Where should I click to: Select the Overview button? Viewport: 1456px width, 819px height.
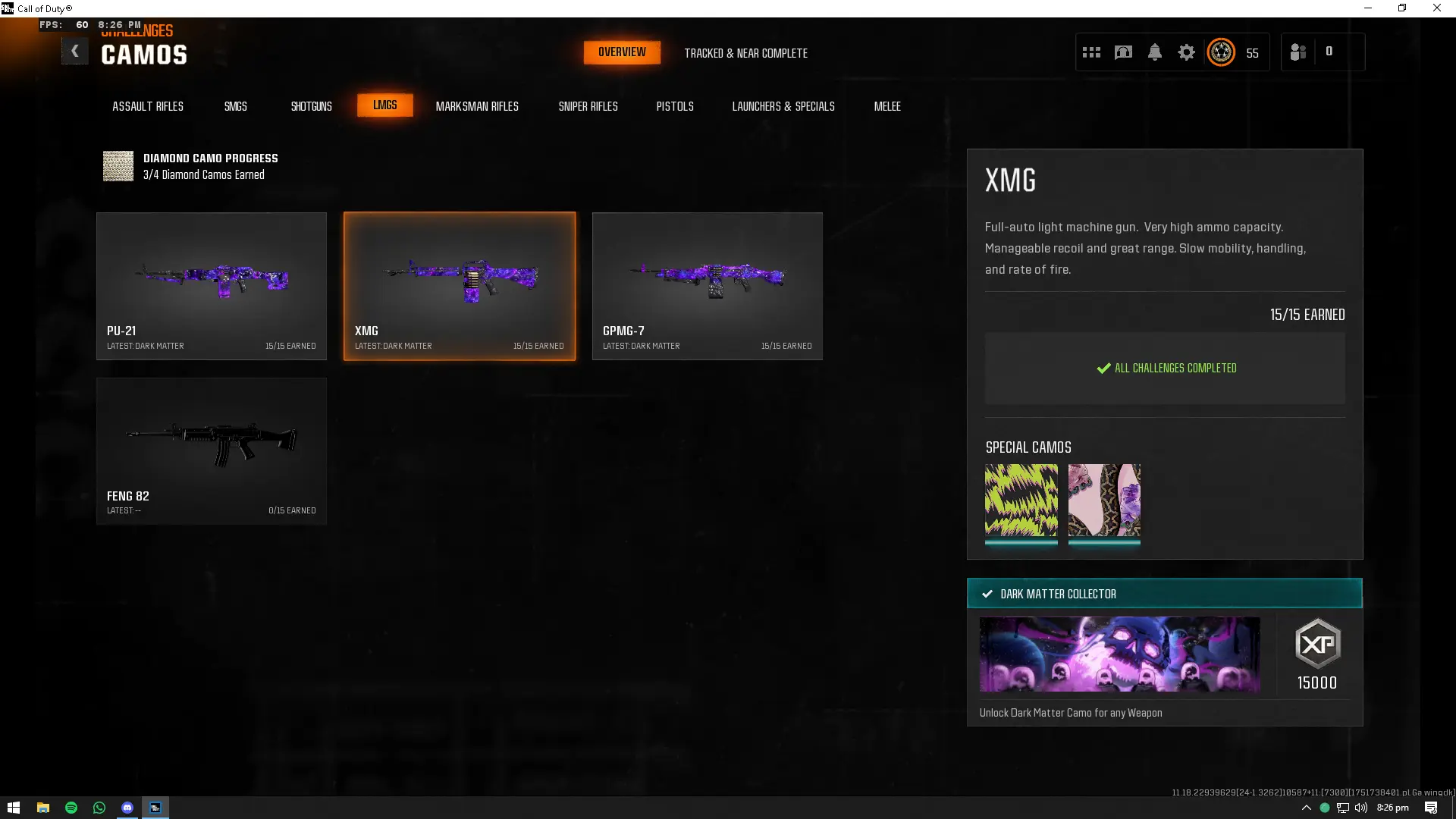622,52
